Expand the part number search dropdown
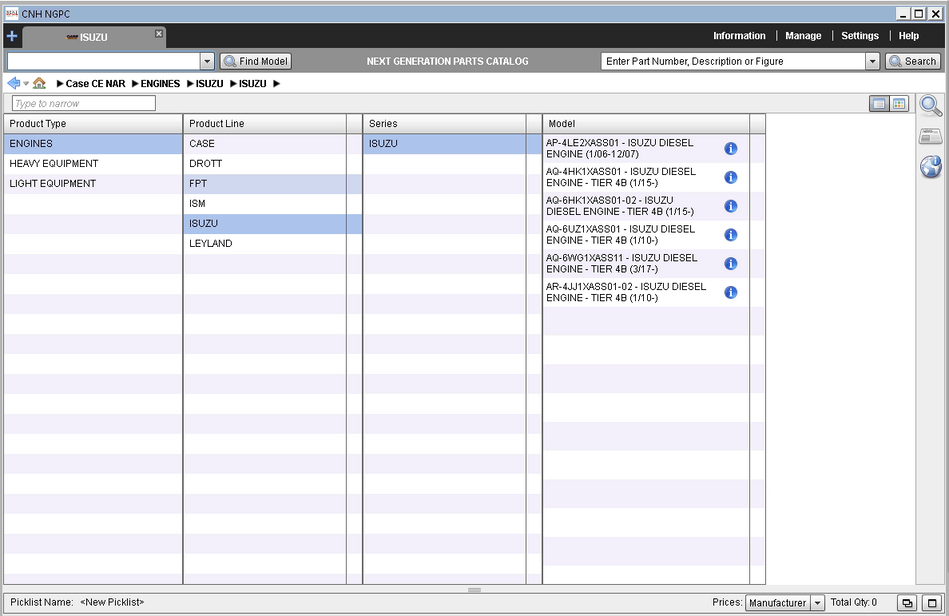This screenshot has height=616, width=949. tap(871, 61)
